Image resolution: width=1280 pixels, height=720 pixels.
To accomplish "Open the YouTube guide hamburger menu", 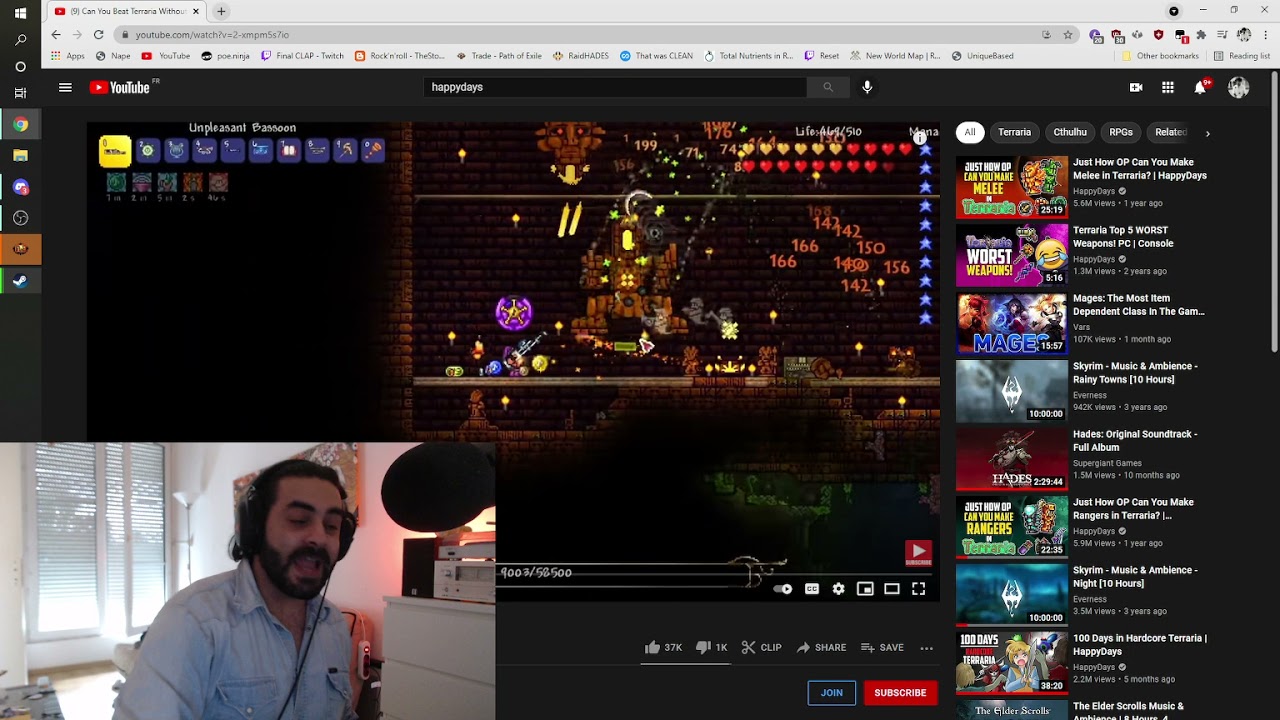I will pyautogui.click(x=65, y=87).
